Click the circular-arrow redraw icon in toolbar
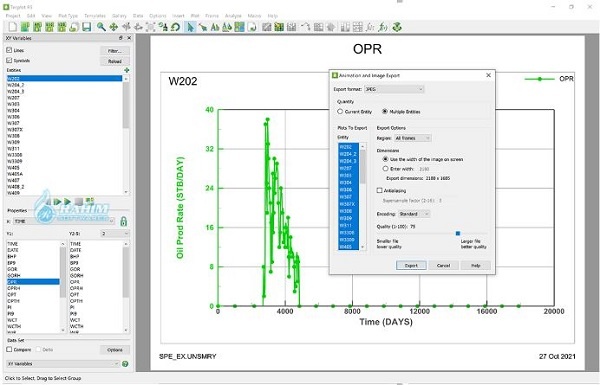 (x=175, y=27)
